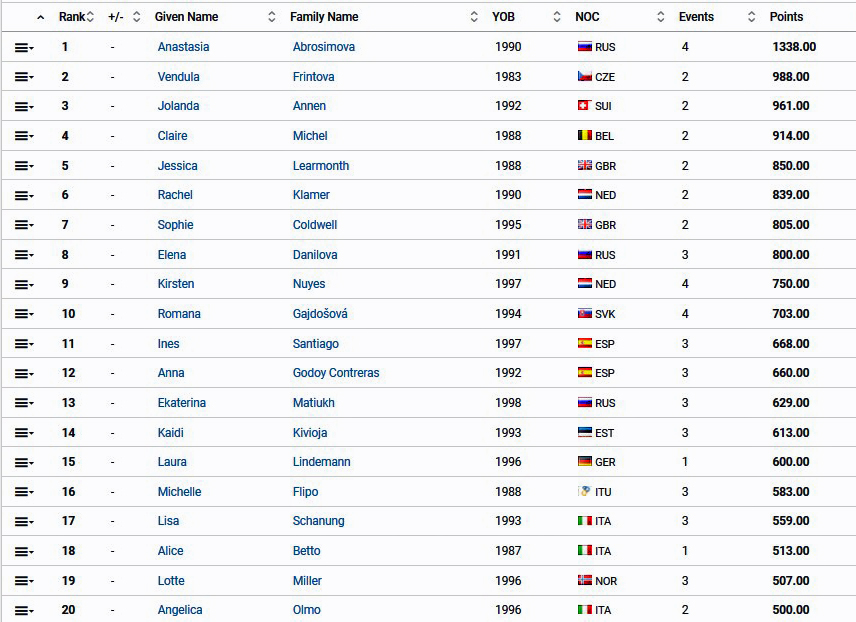Image resolution: width=856 pixels, height=622 pixels.
Task: Open Learmonth family name link
Action: coord(320,165)
